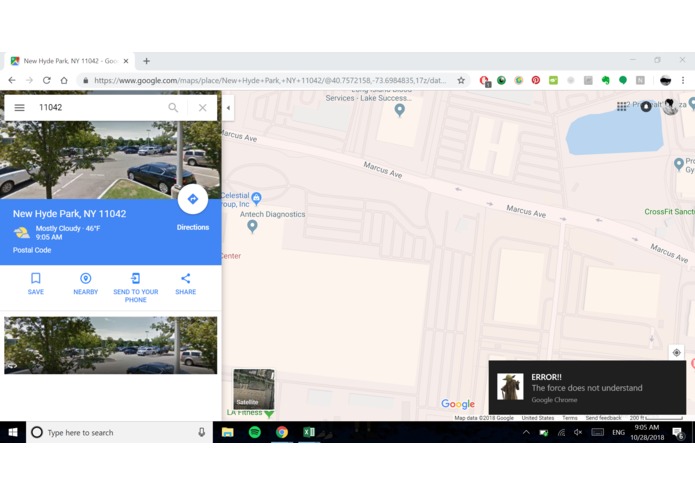Click the Send feedback link

pos(603,418)
